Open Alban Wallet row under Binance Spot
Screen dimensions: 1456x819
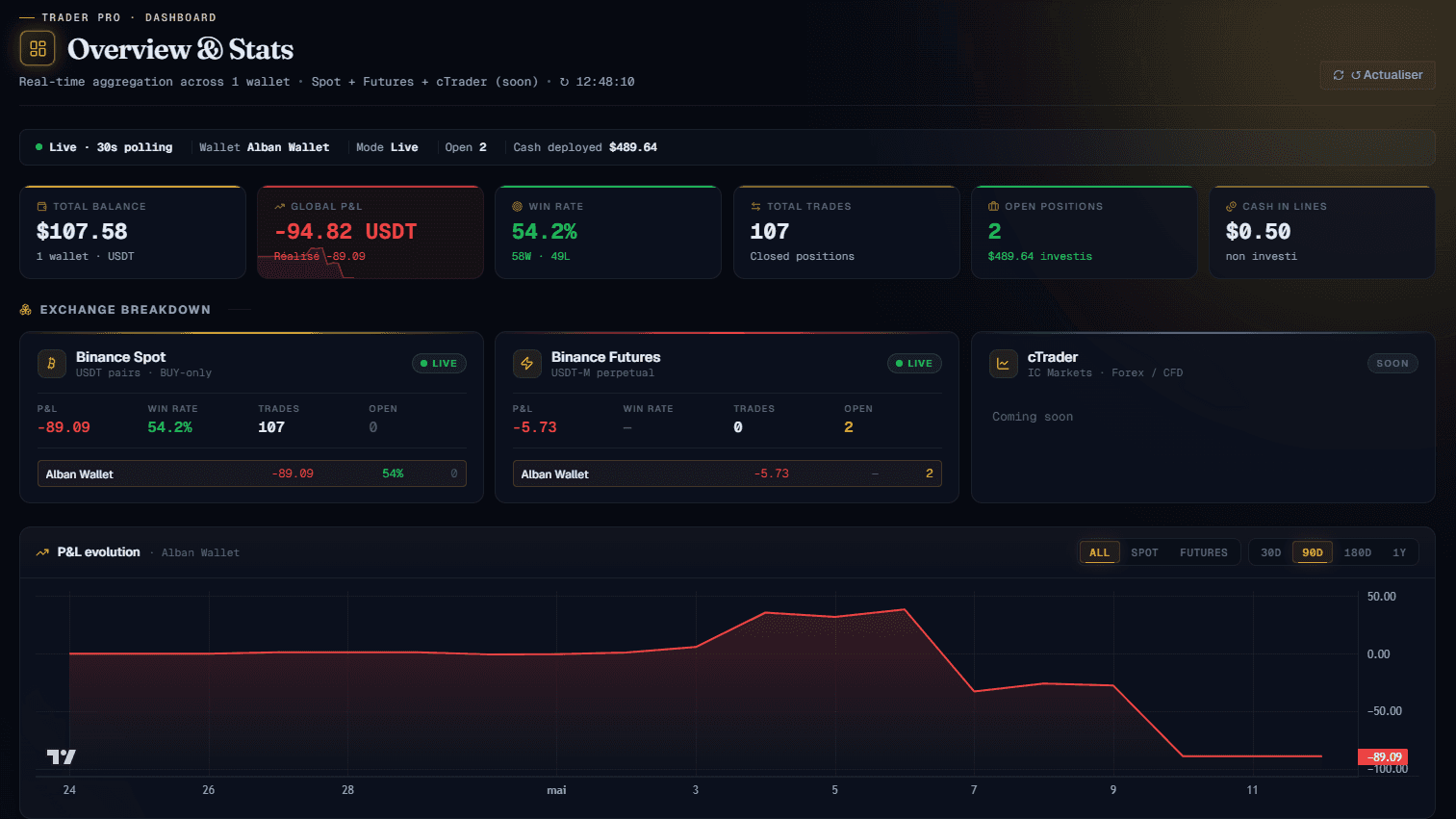point(252,473)
